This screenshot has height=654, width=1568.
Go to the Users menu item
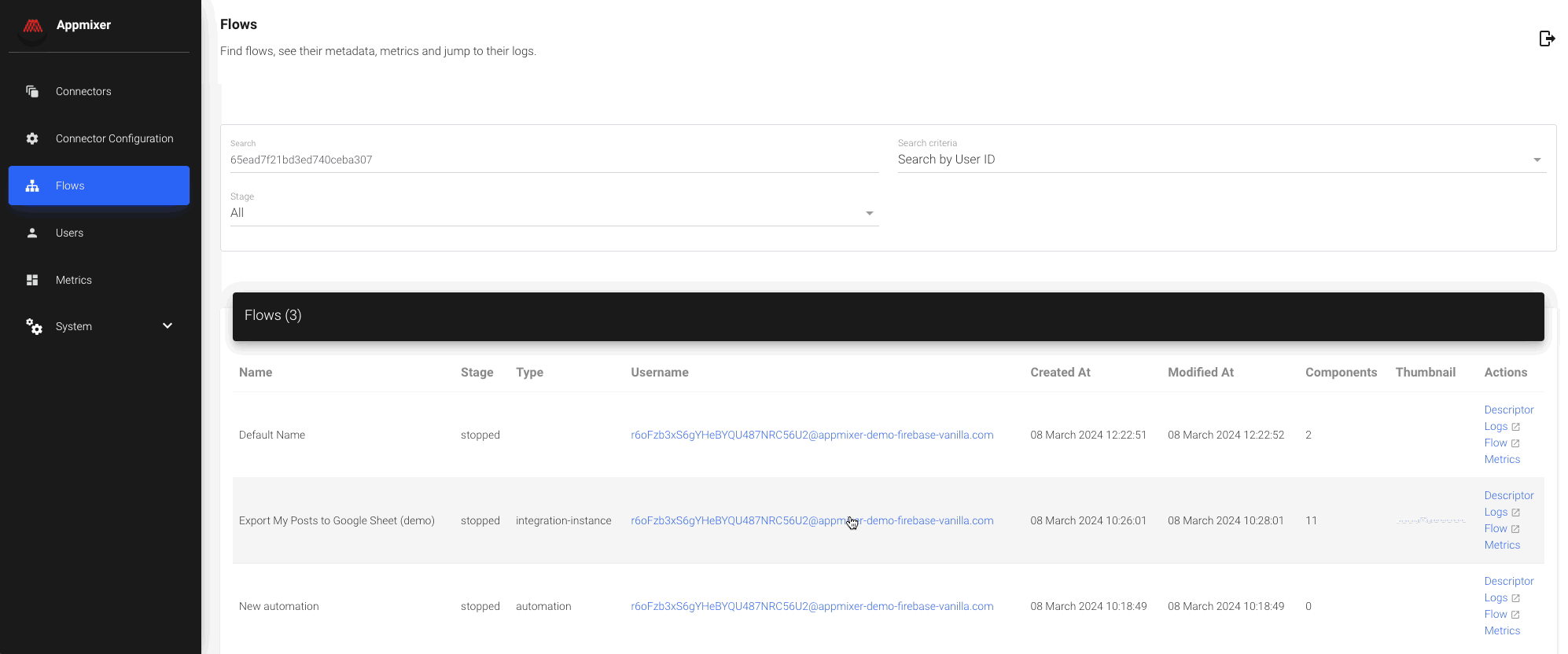click(x=69, y=233)
